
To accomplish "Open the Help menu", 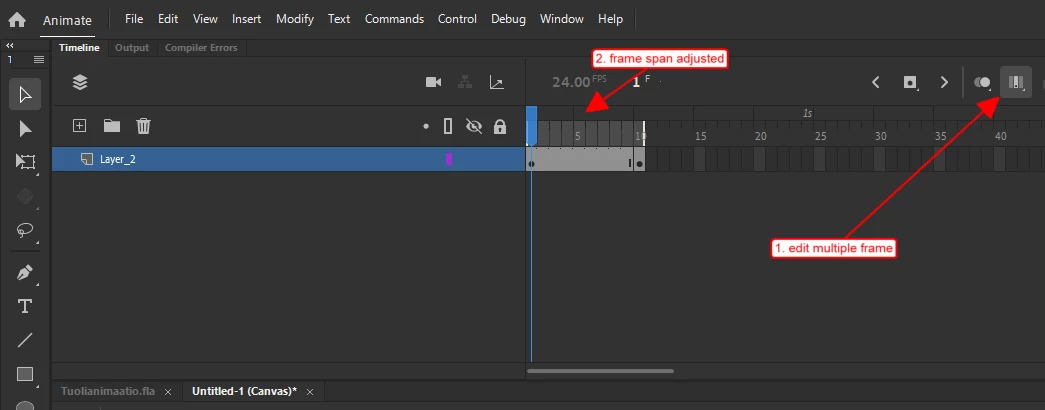I will [x=610, y=19].
